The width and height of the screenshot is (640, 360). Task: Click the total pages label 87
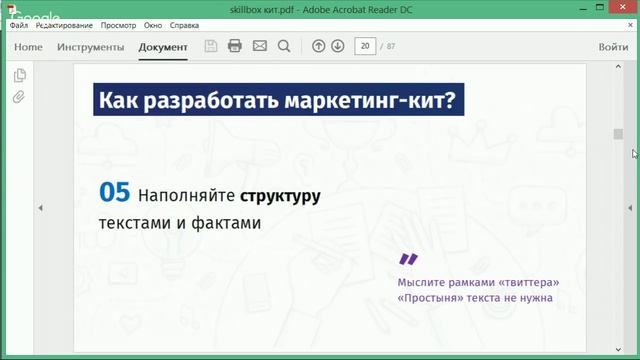tap(391, 46)
